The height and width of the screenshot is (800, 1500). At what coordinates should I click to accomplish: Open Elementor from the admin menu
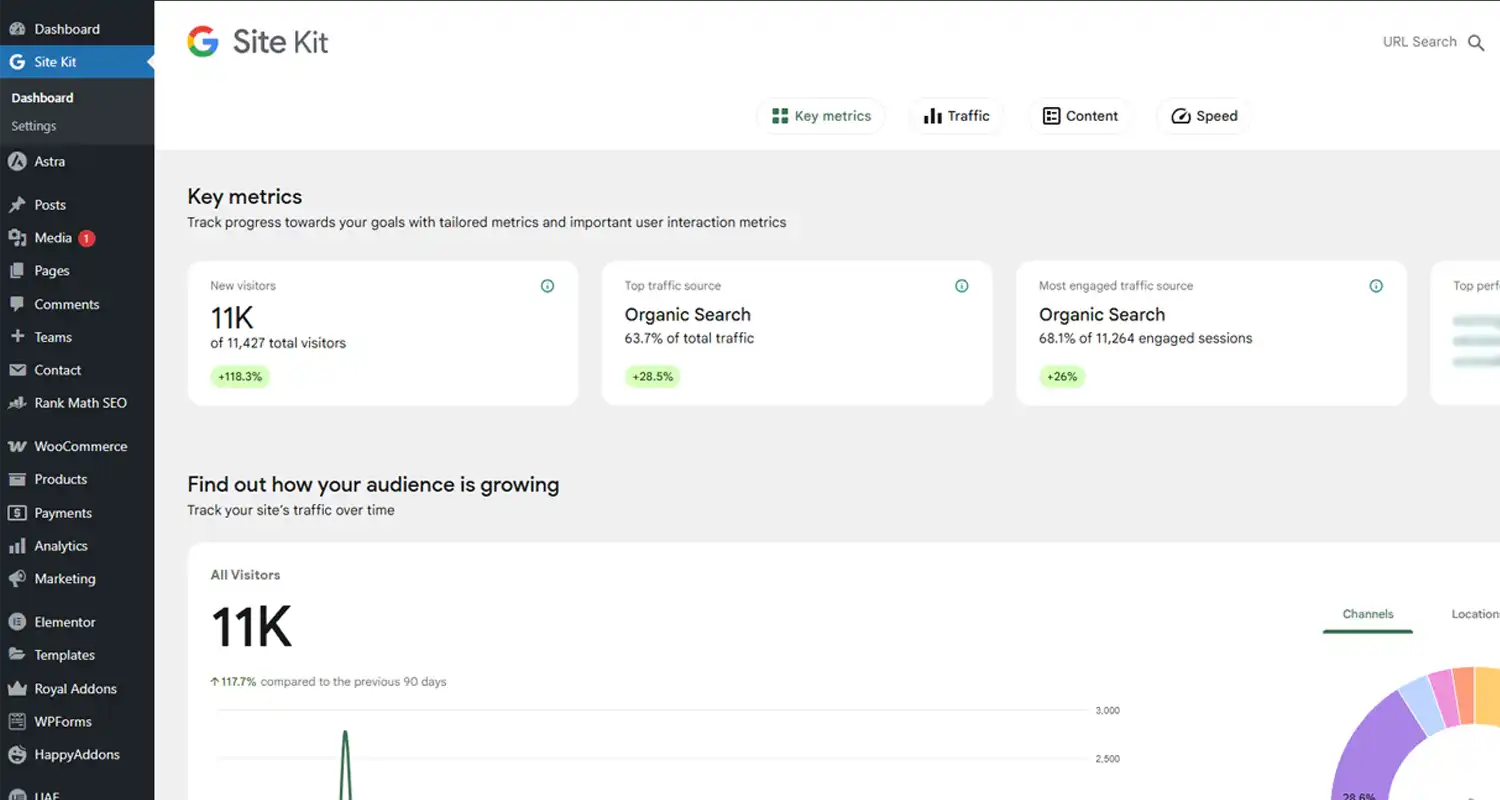63,621
